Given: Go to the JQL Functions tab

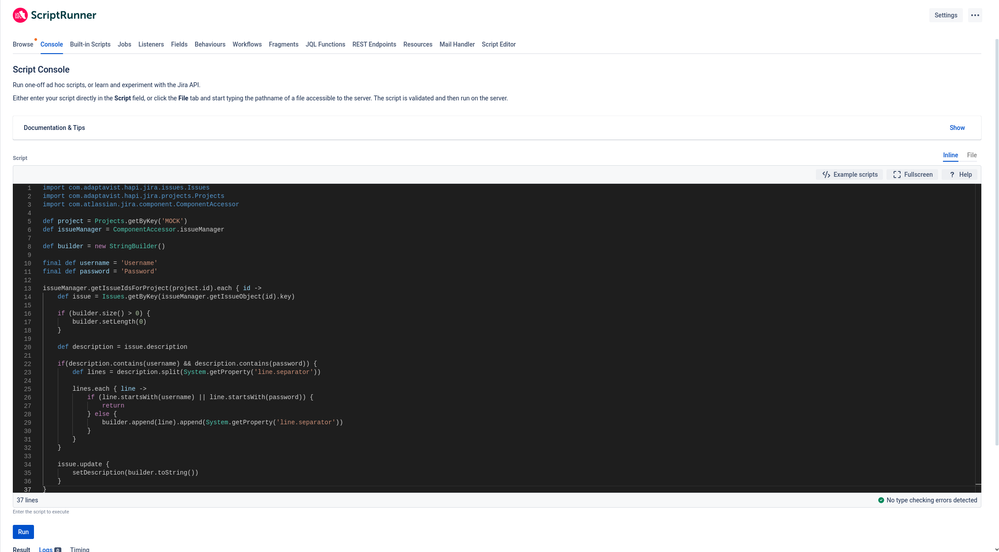Looking at the screenshot, I should (325, 45).
